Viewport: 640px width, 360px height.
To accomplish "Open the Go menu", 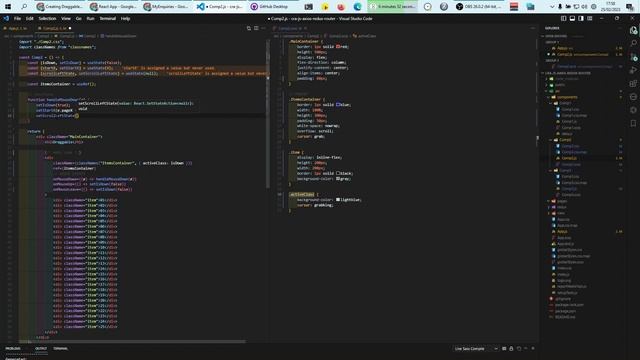I will (x=78, y=18).
